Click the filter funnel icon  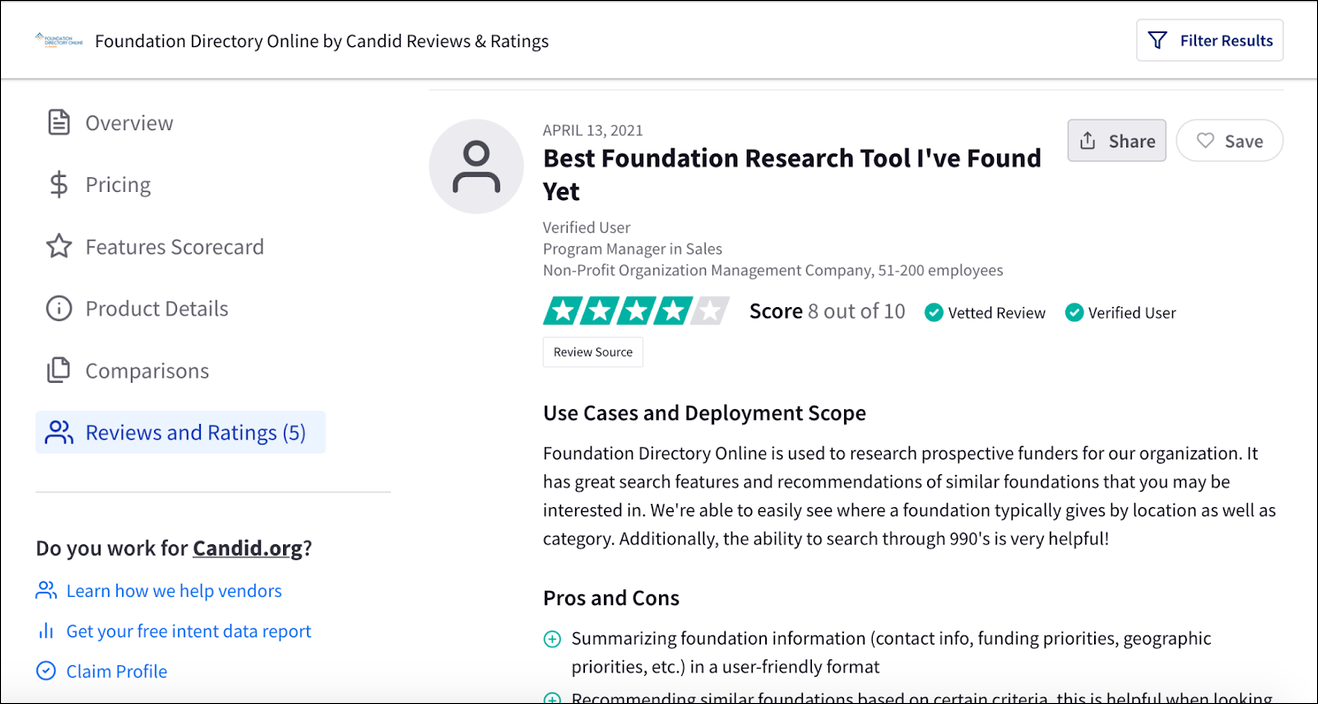(1158, 40)
